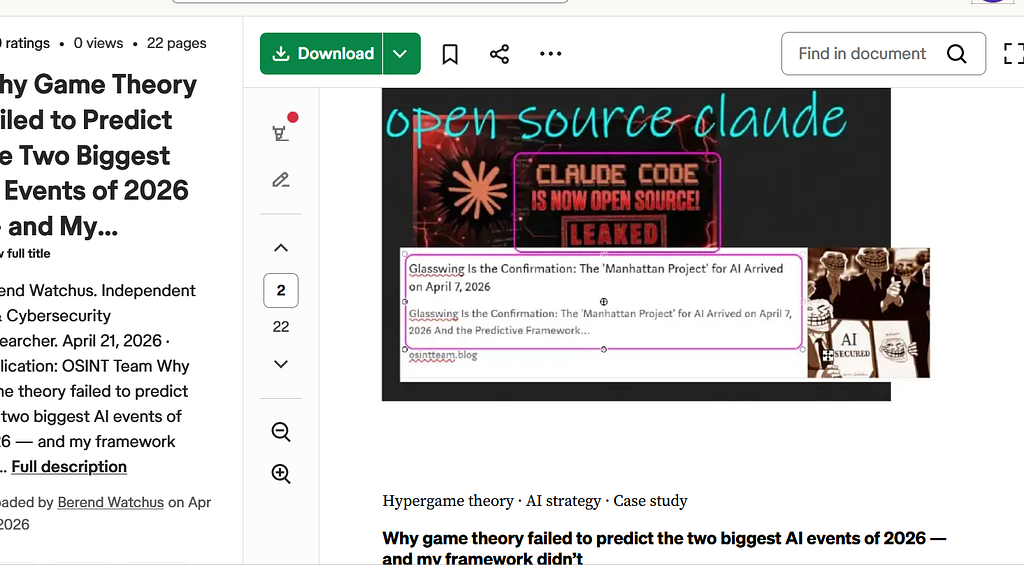The height and width of the screenshot is (565, 1024).
Task: Open the three-dot more options menu
Action: (551, 54)
